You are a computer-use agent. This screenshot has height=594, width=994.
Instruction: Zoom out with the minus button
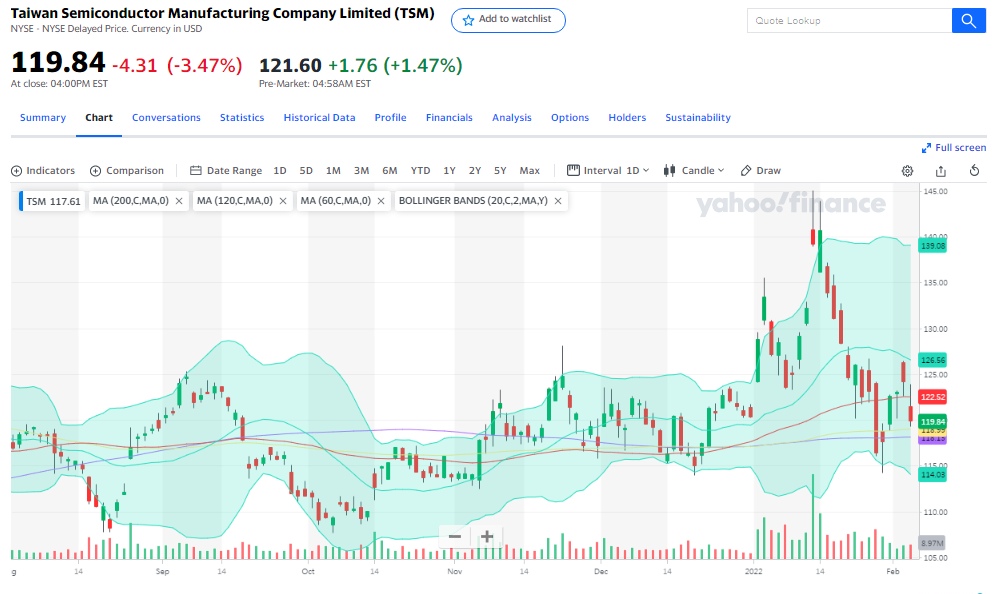[455, 537]
